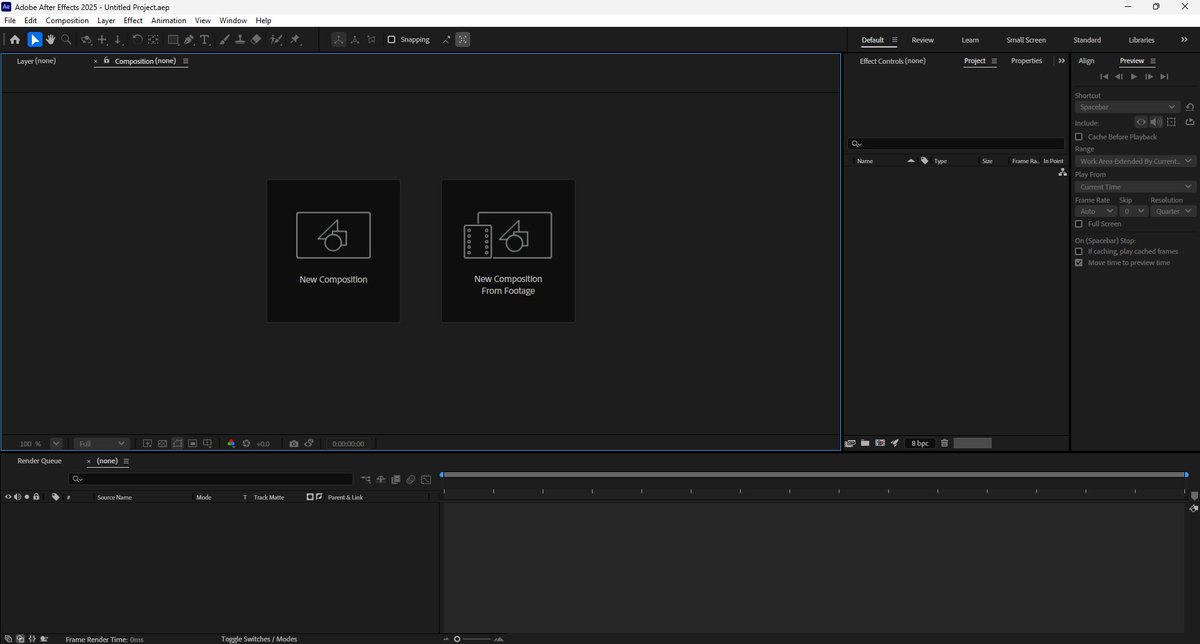Click the Graph Editor icon in timeline
This screenshot has width=1200, height=644.
tap(426, 479)
